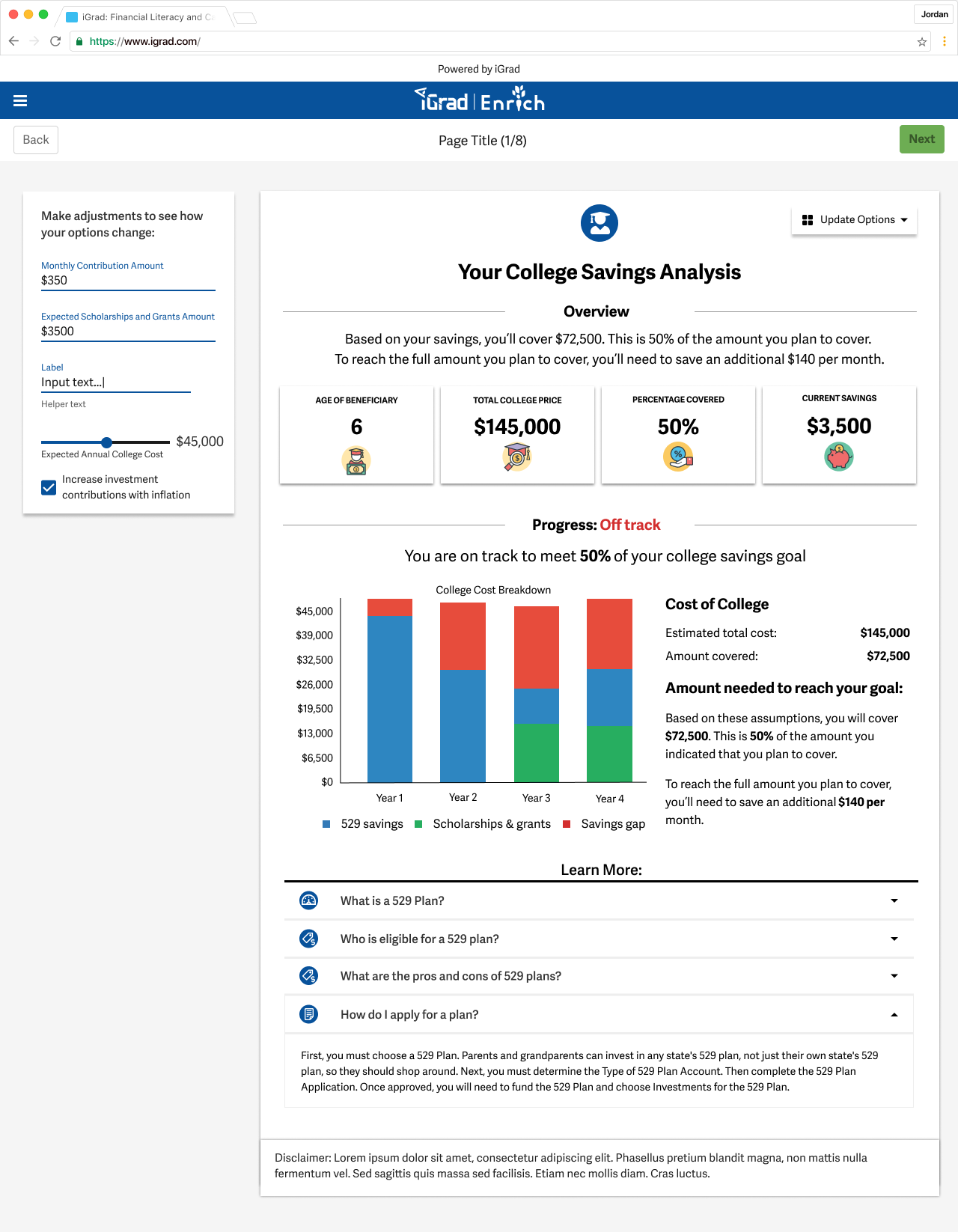Click the Off track progress status
This screenshot has height=1232, width=958.
[630, 525]
